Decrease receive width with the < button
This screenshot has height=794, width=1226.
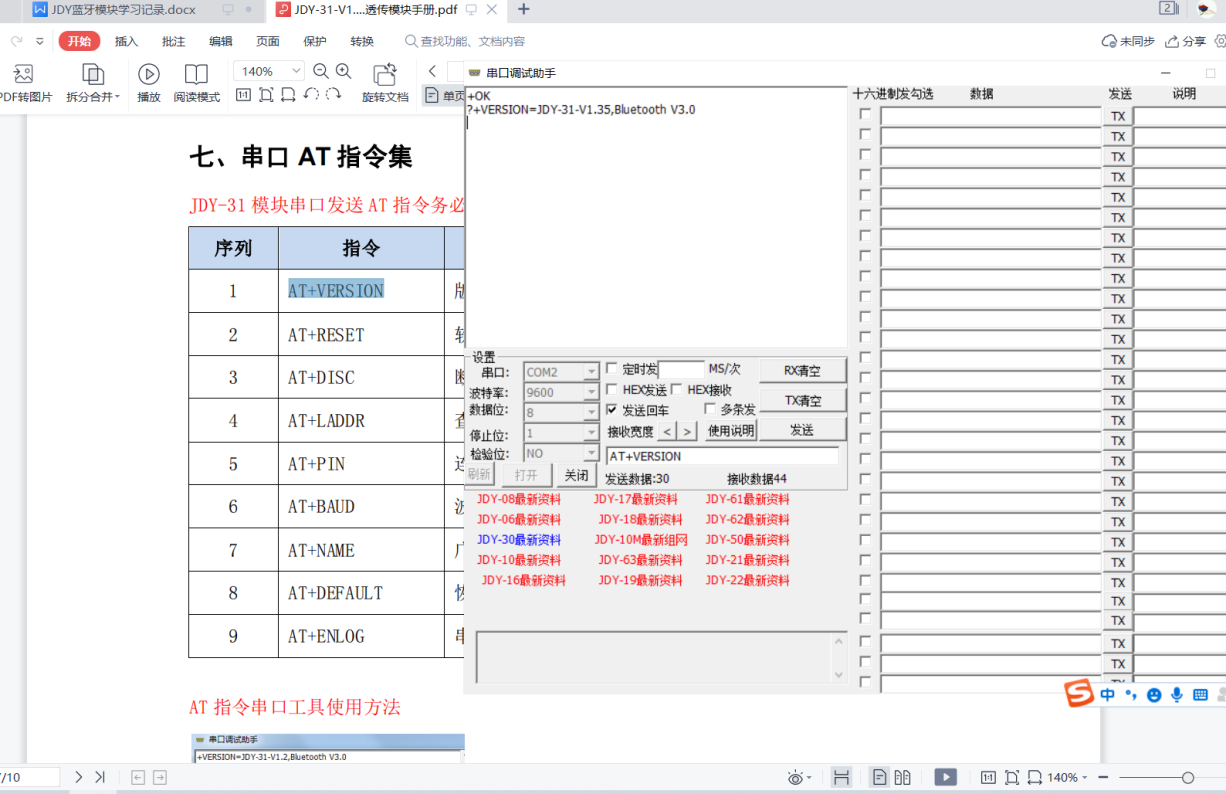pyautogui.click(x=667, y=431)
